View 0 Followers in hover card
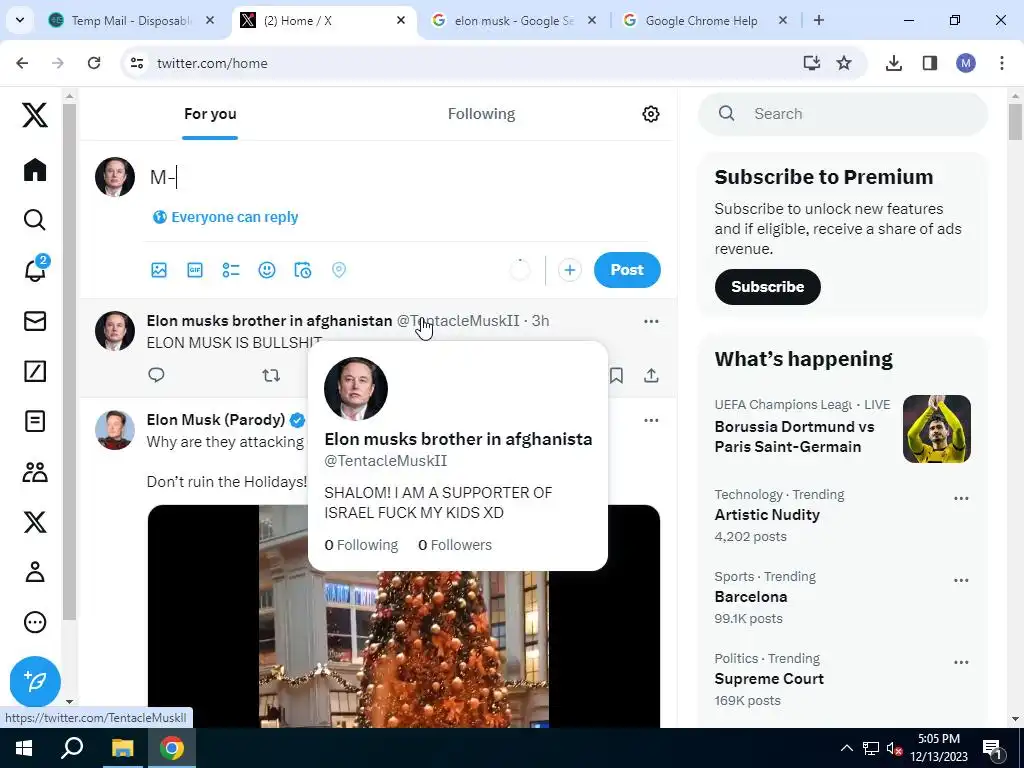 (455, 545)
